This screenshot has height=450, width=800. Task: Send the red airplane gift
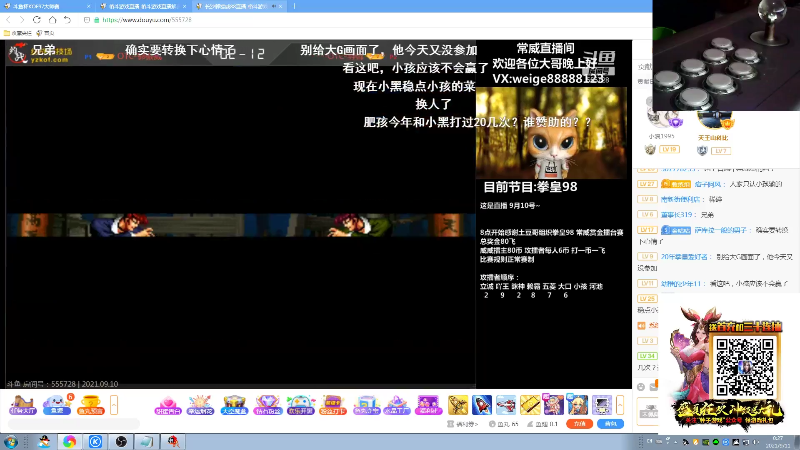pos(506,405)
